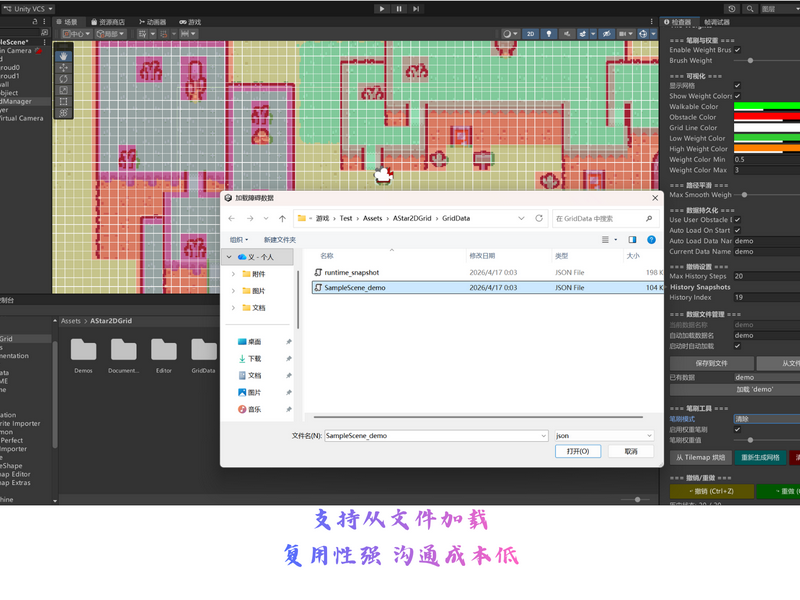Screen dimensions: 800x600
Task: Switch to 动画器 animator tab
Action: pyautogui.click(x=153, y=22)
